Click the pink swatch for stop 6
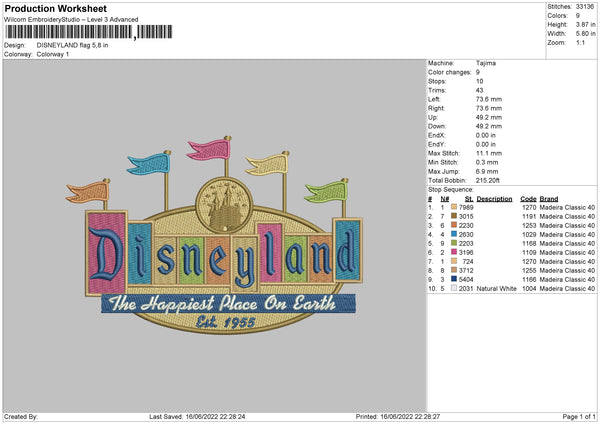 (x=454, y=252)
